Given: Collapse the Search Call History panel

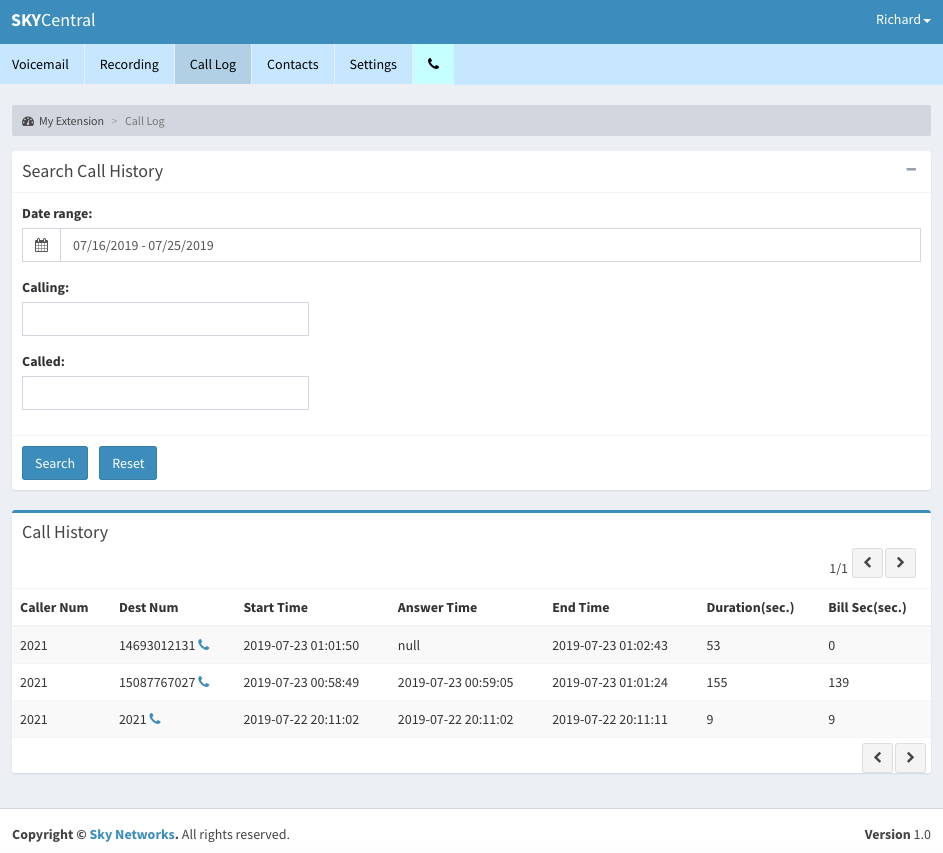Looking at the screenshot, I should 911,170.
